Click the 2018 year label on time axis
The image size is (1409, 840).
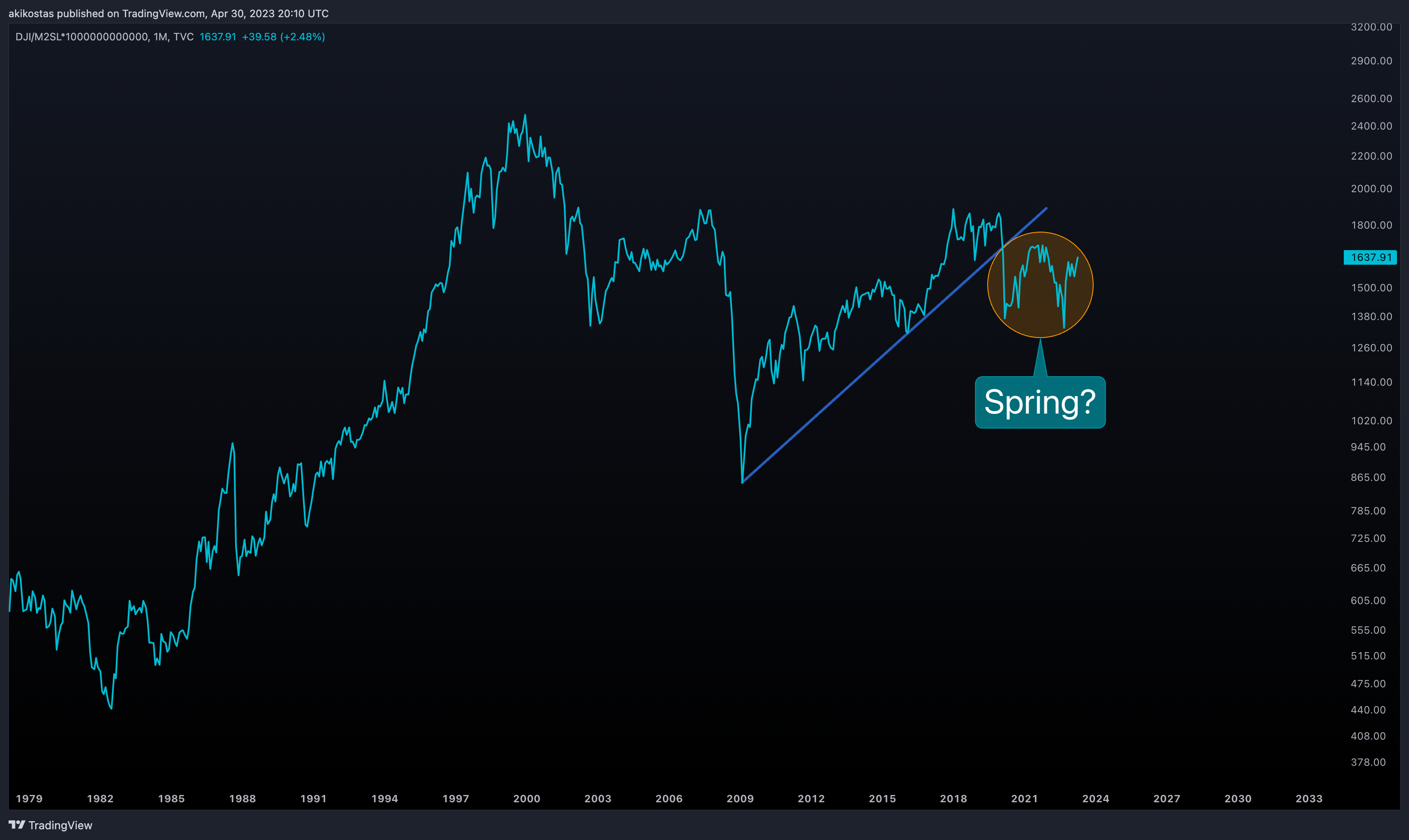point(954,799)
